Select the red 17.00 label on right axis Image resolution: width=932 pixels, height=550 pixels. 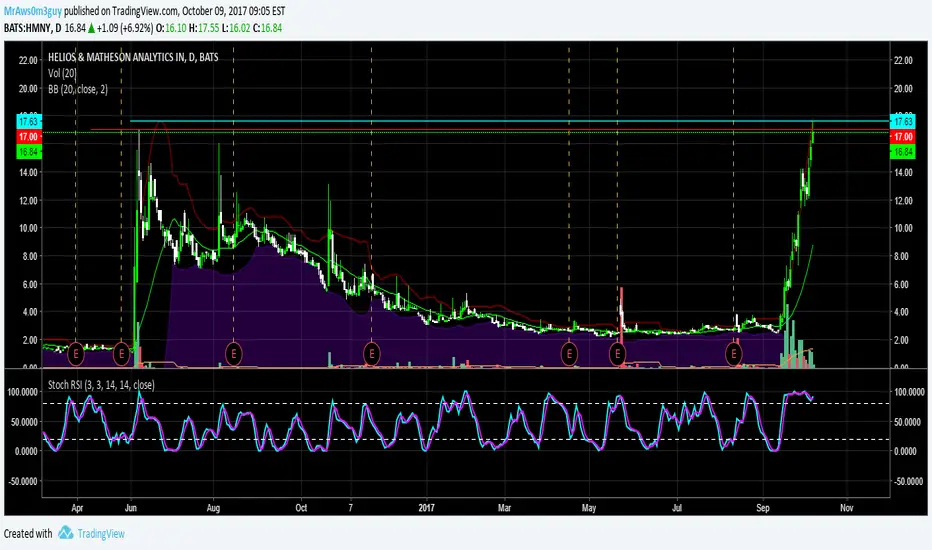click(x=903, y=137)
